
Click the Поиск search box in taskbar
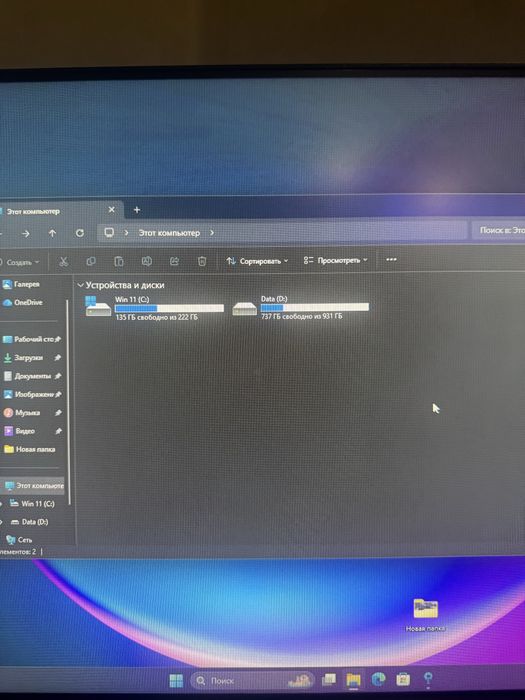pos(253,680)
